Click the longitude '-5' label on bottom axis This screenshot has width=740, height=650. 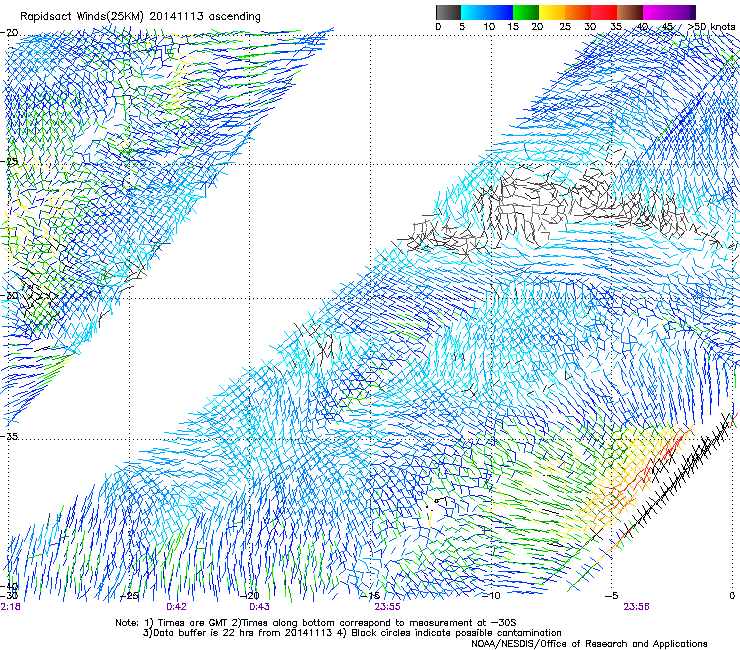pos(611,596)
